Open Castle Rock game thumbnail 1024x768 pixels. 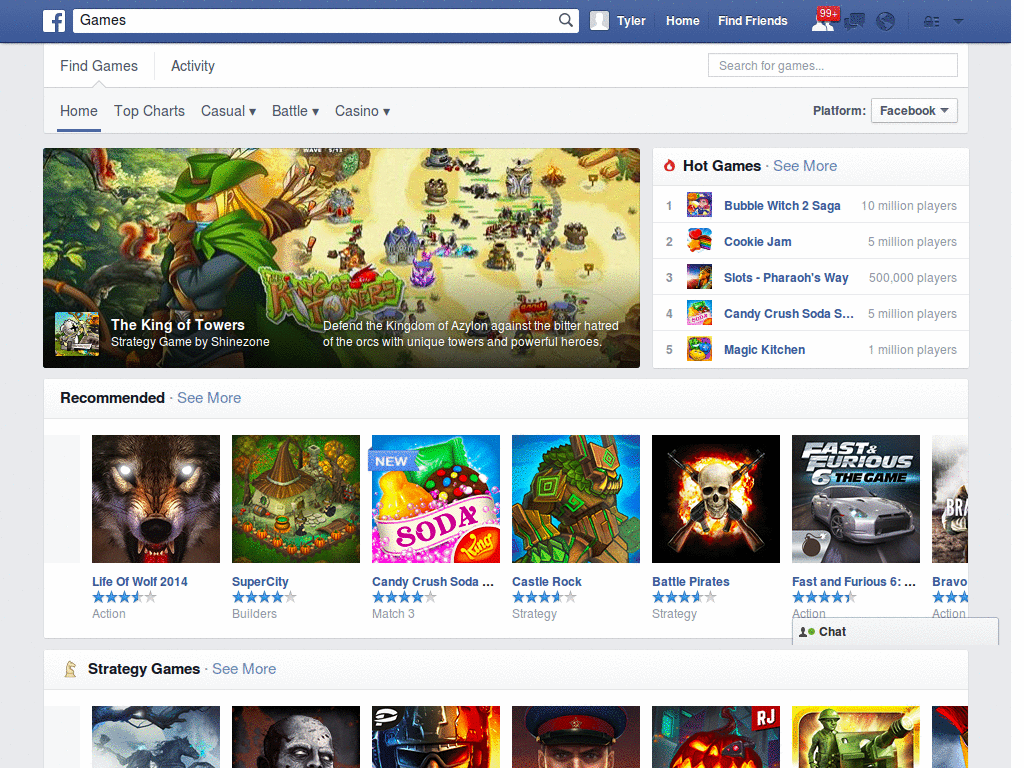pos(576,499)
